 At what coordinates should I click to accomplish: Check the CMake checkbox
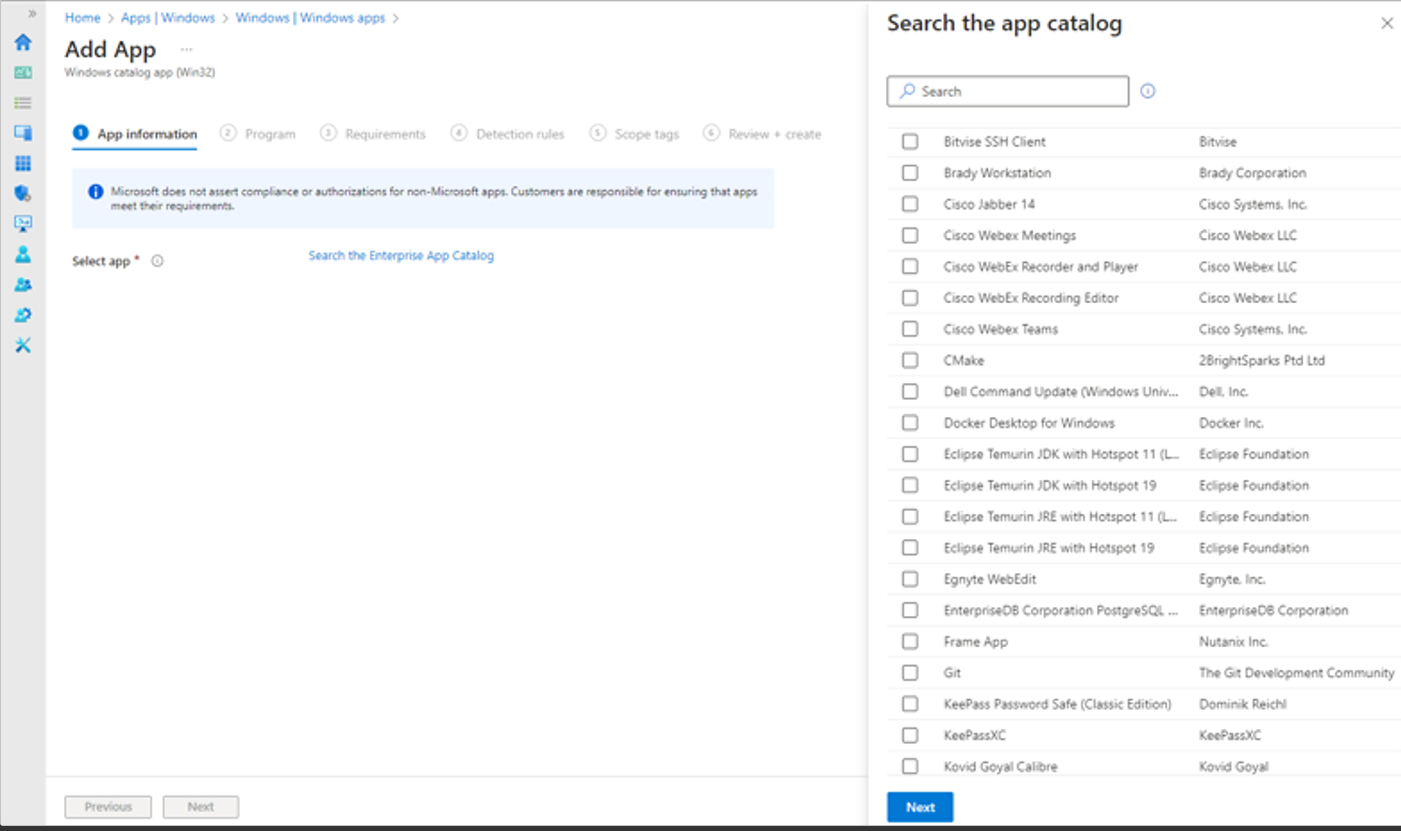tap(910, 360)
